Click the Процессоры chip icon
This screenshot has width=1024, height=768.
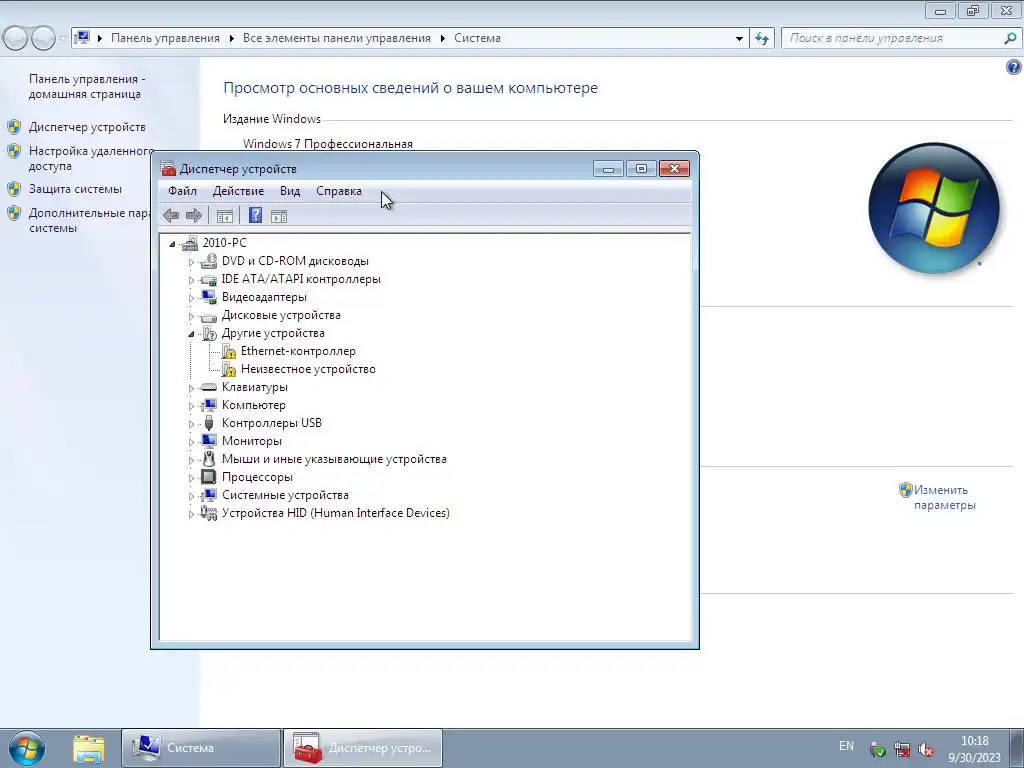click(x=209, y=477)
